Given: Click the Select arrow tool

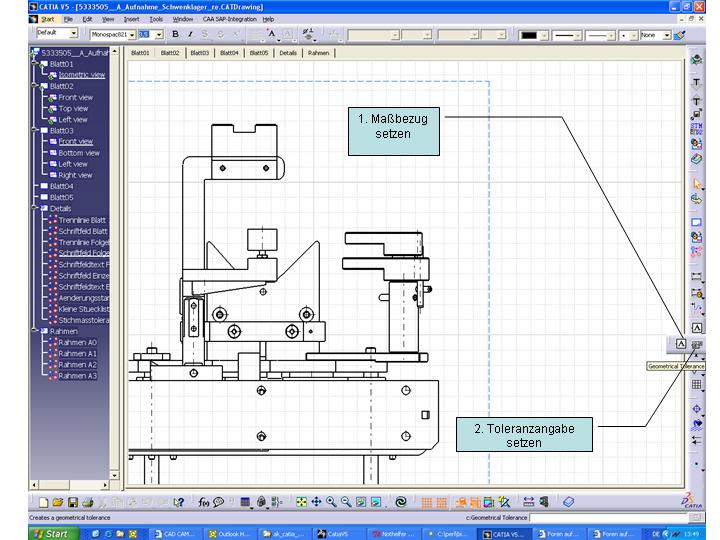Looking at the screenshot, I should point(697,185).
